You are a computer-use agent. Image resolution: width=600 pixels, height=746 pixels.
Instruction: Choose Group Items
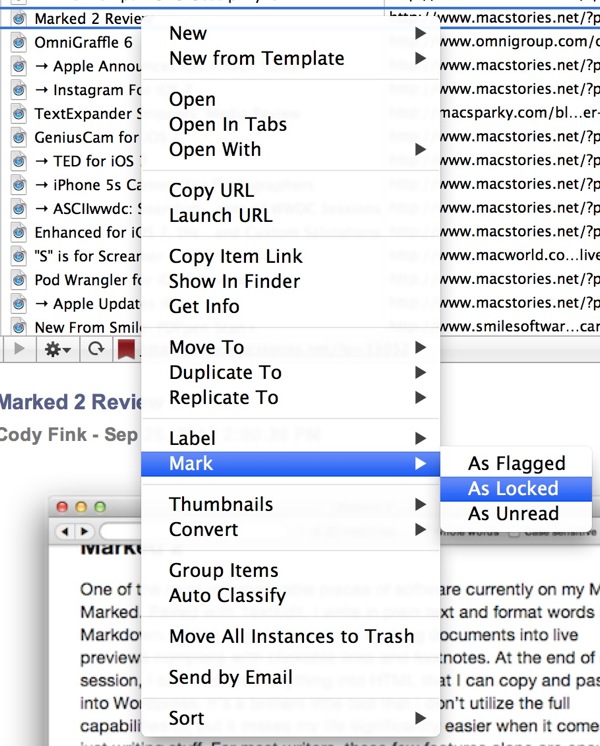(x=290, y=570)
